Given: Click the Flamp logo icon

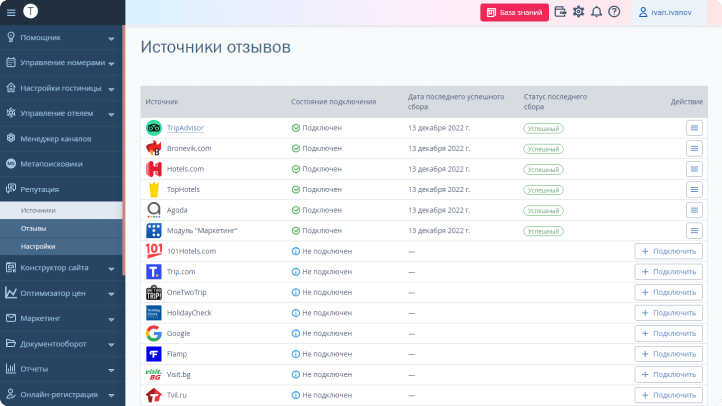Looking at the screenshot, I should click(154, 354).
